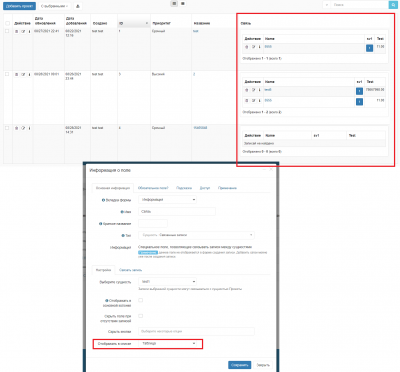Open search options arrow left of search field

(x=327, y=5)
